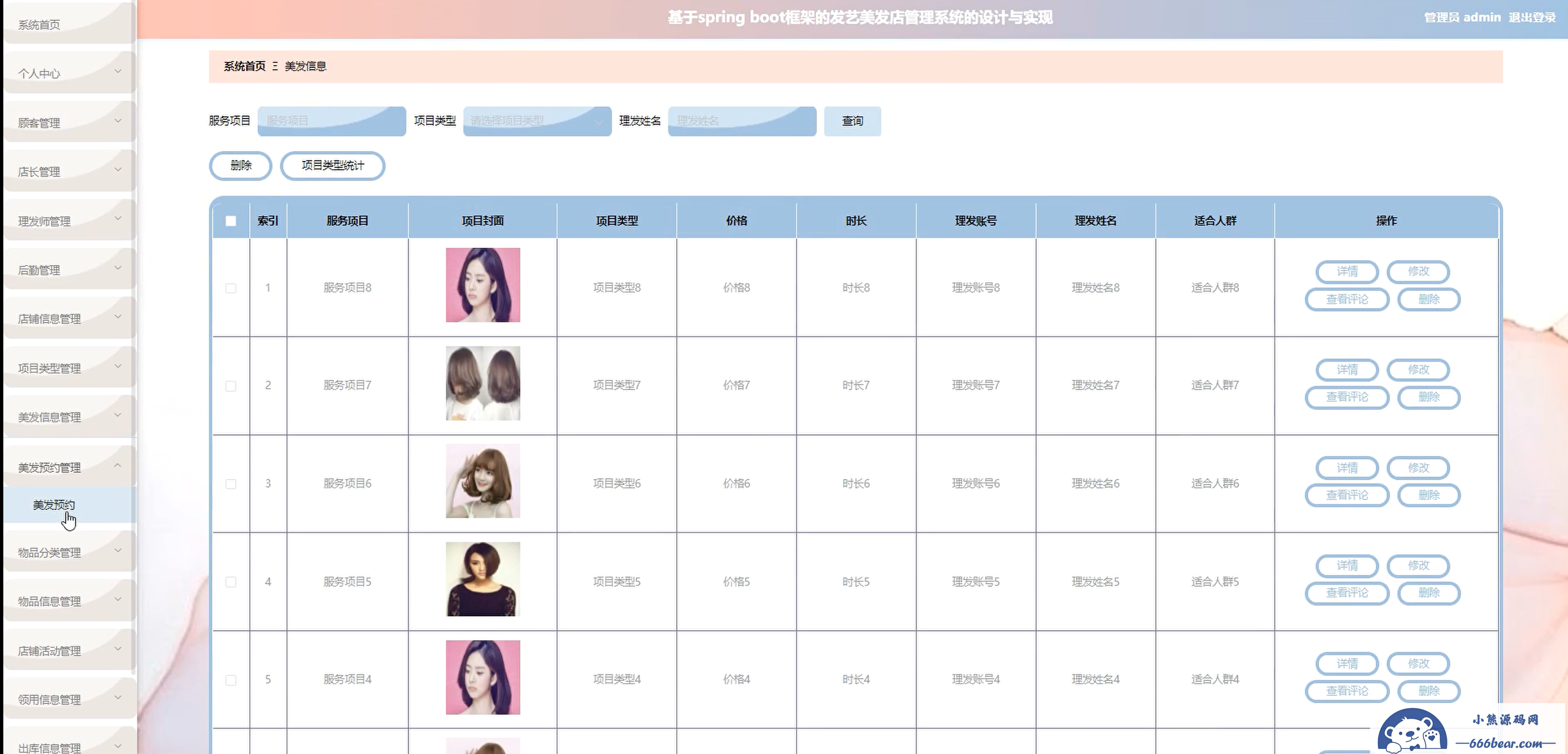The width and height of the screenshot is (1568, 754).
Task: Toggle the select-all header checkbox
Action: pos(231,221)
